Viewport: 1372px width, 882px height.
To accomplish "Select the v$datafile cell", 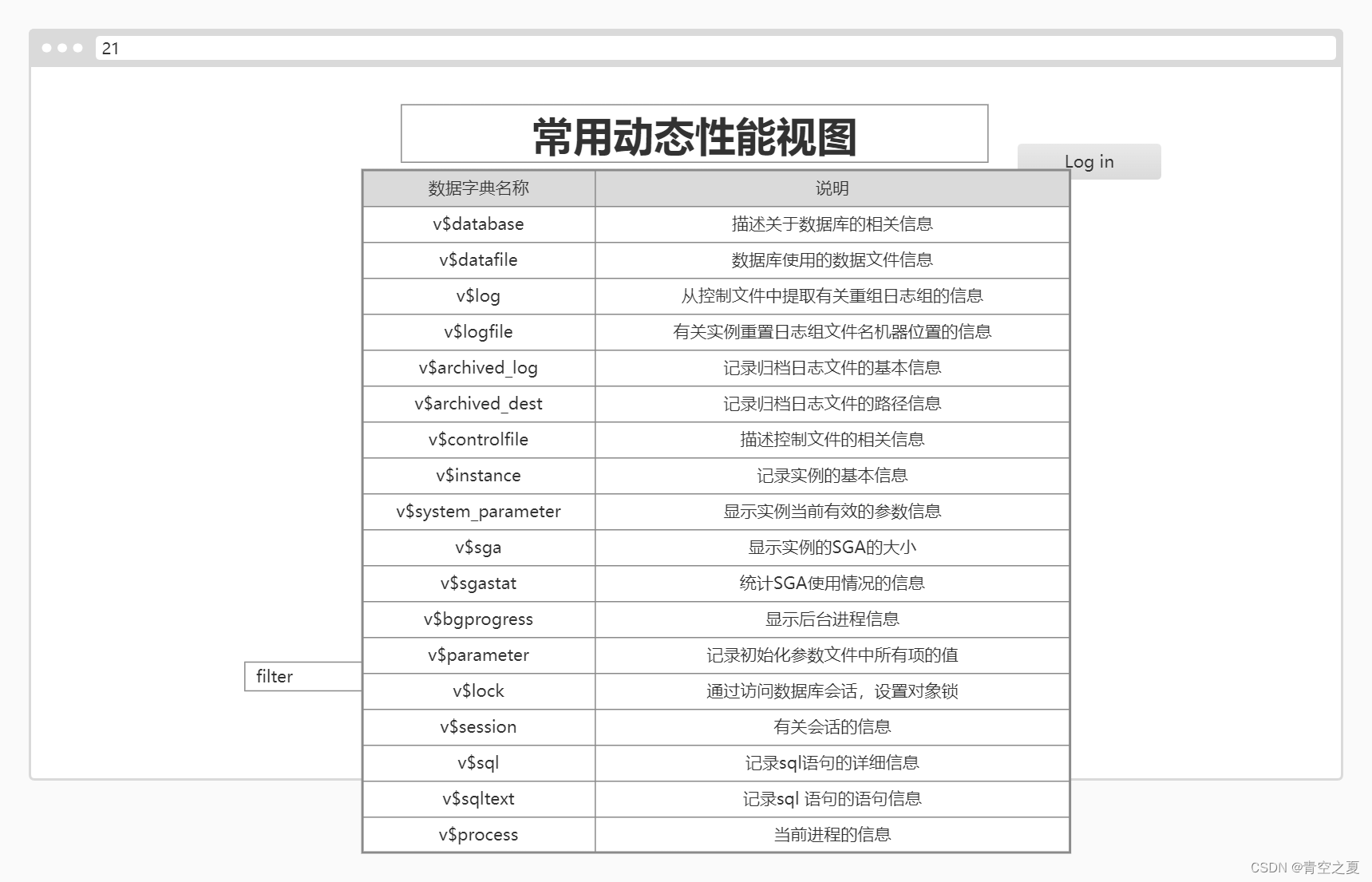I will point(479,260).
